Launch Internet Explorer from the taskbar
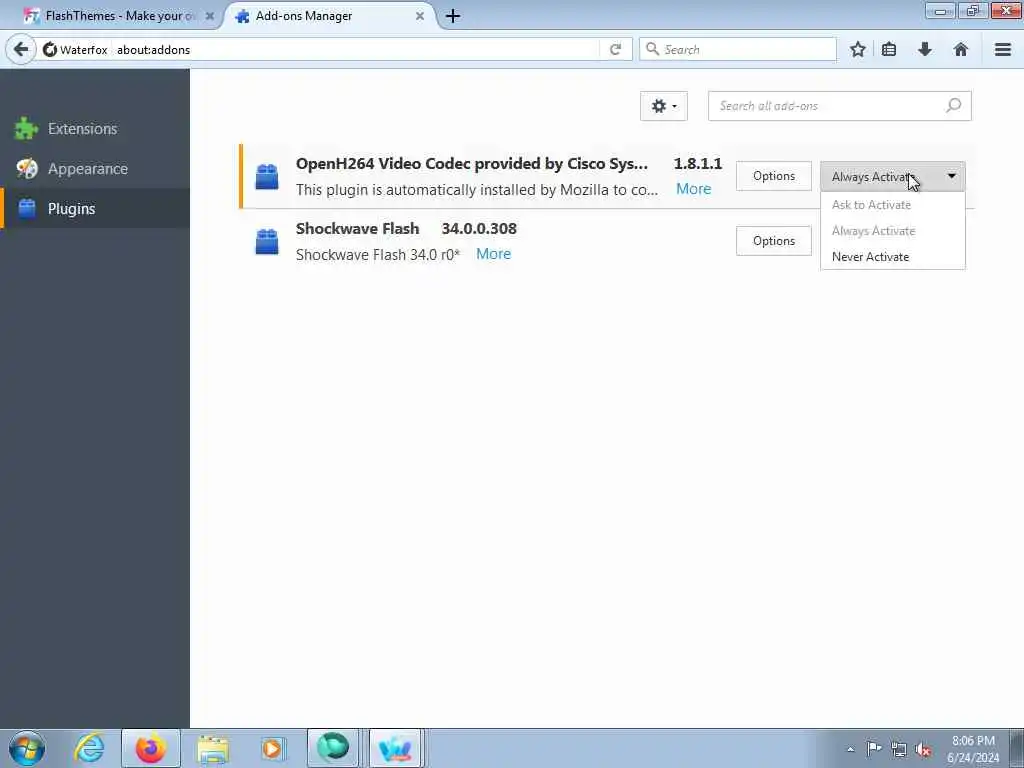This screenshot has height=768, width=1024. pyautogui.click(x=89, y=748)
